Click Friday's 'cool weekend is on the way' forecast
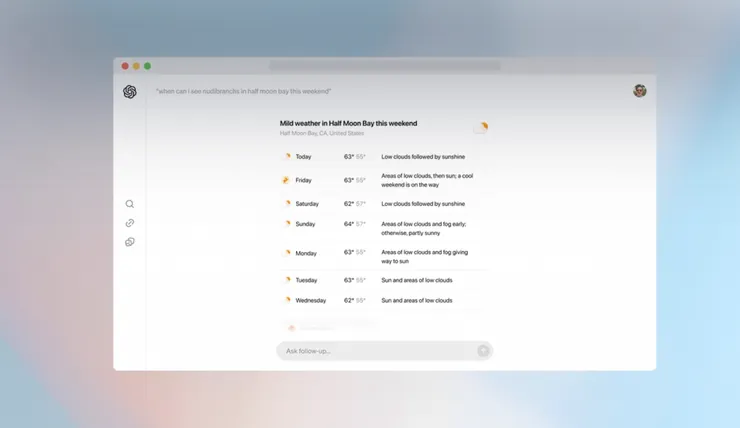Image resolution: width=740 pixels, height=428 pixels. [427, 180]
